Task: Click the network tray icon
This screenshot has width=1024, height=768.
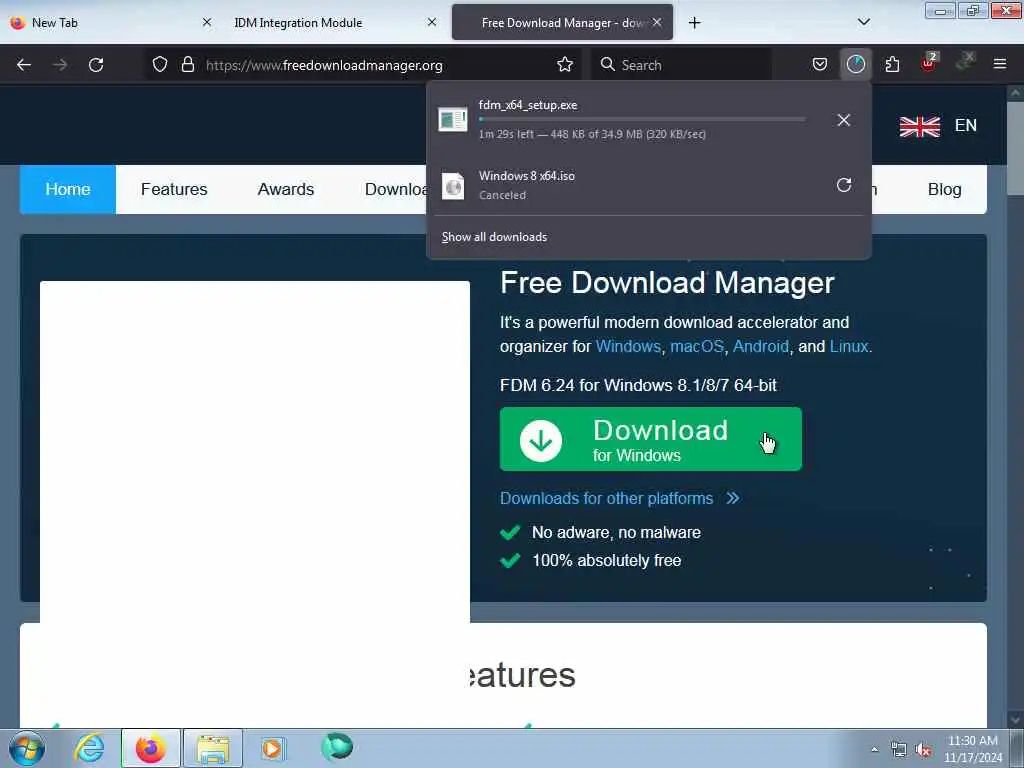Action: [899, 750]
